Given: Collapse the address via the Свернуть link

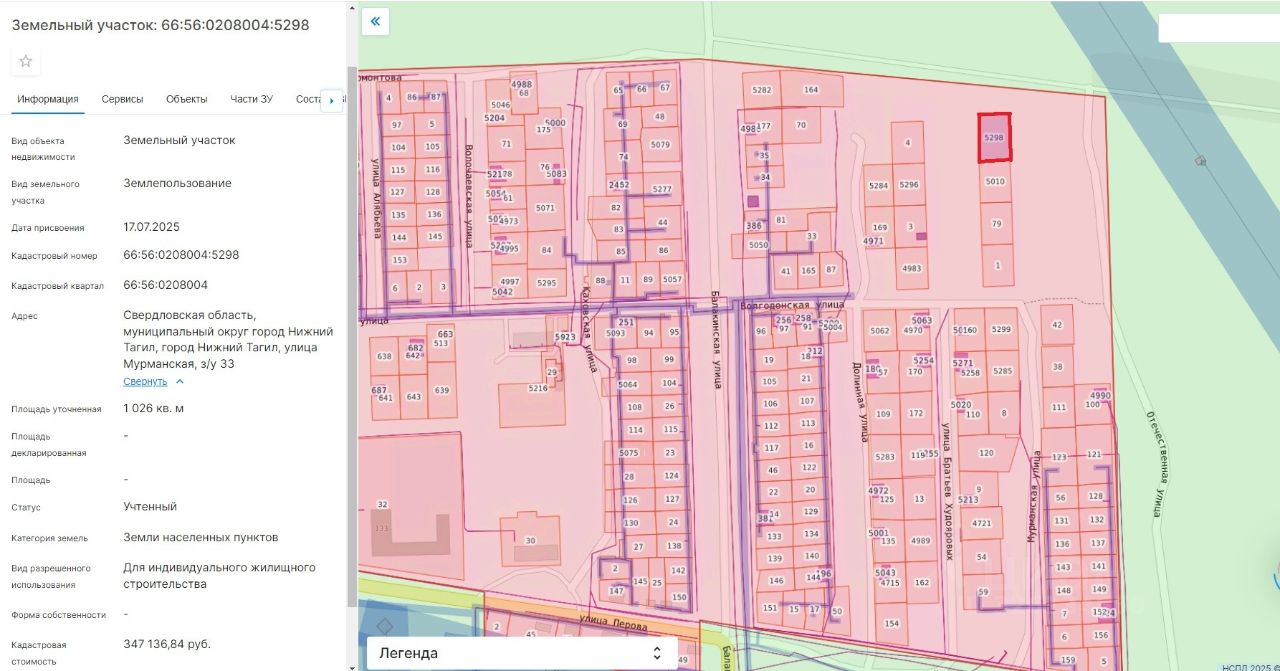Looking at the screenshot, I should [x=146, y=381].
